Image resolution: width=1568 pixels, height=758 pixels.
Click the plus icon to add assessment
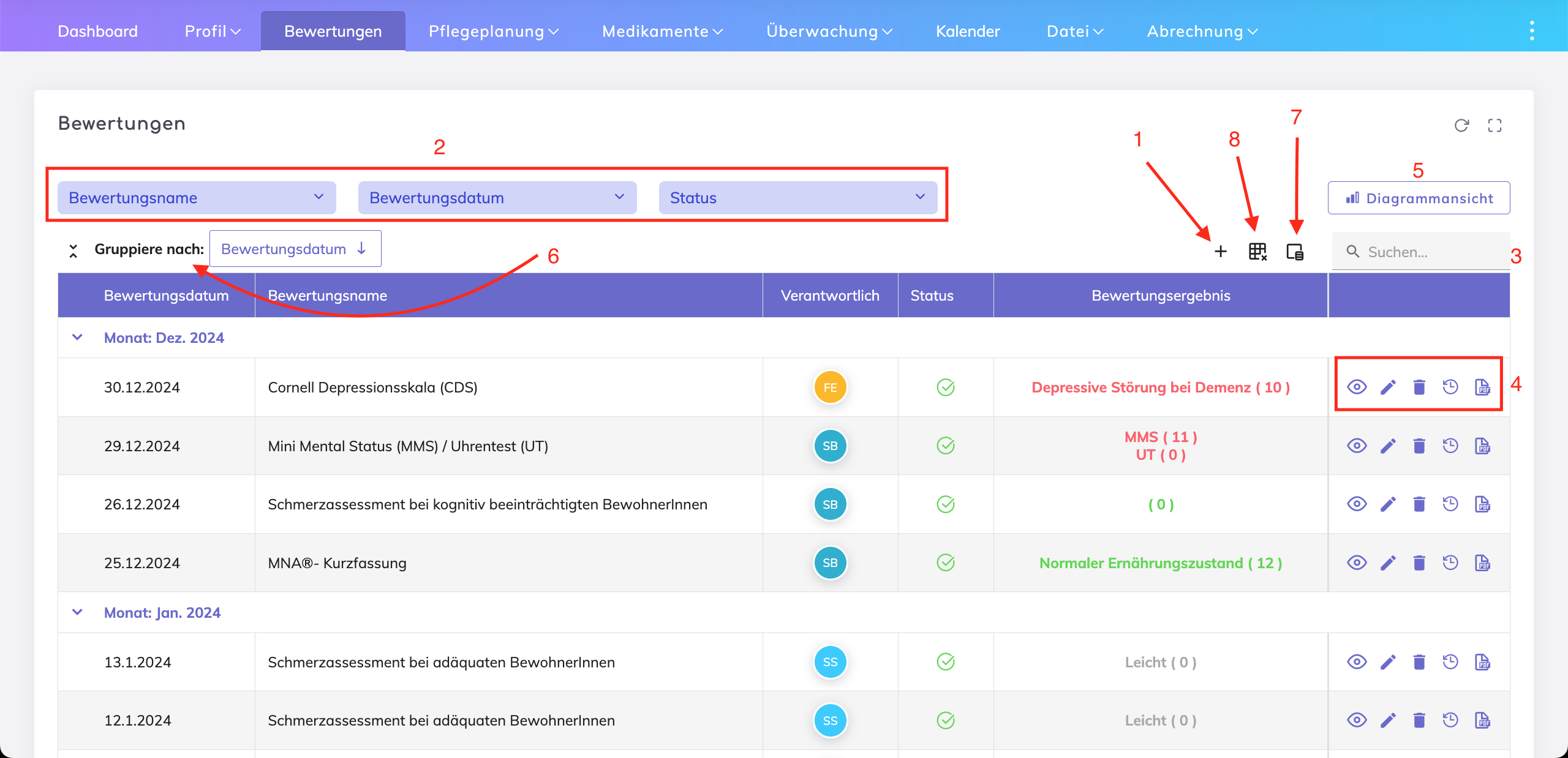[1220, 252]
